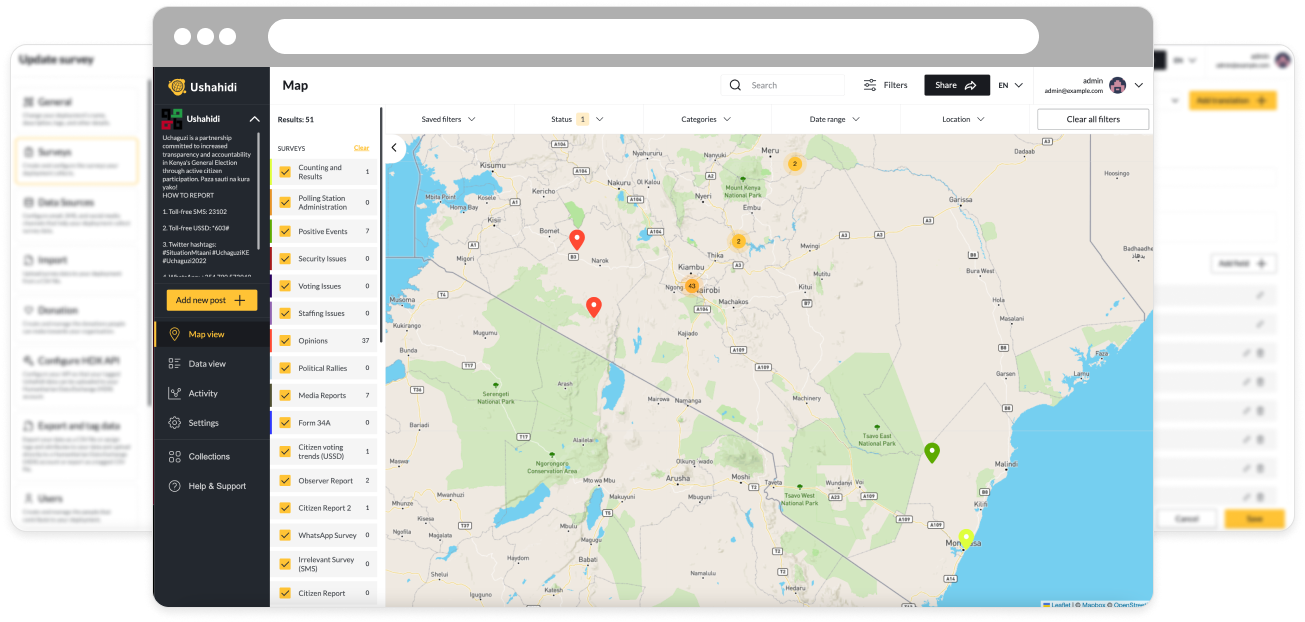Open the Filters sliders icon
This screenshot has width=1305, height=622.
(870, 85)
